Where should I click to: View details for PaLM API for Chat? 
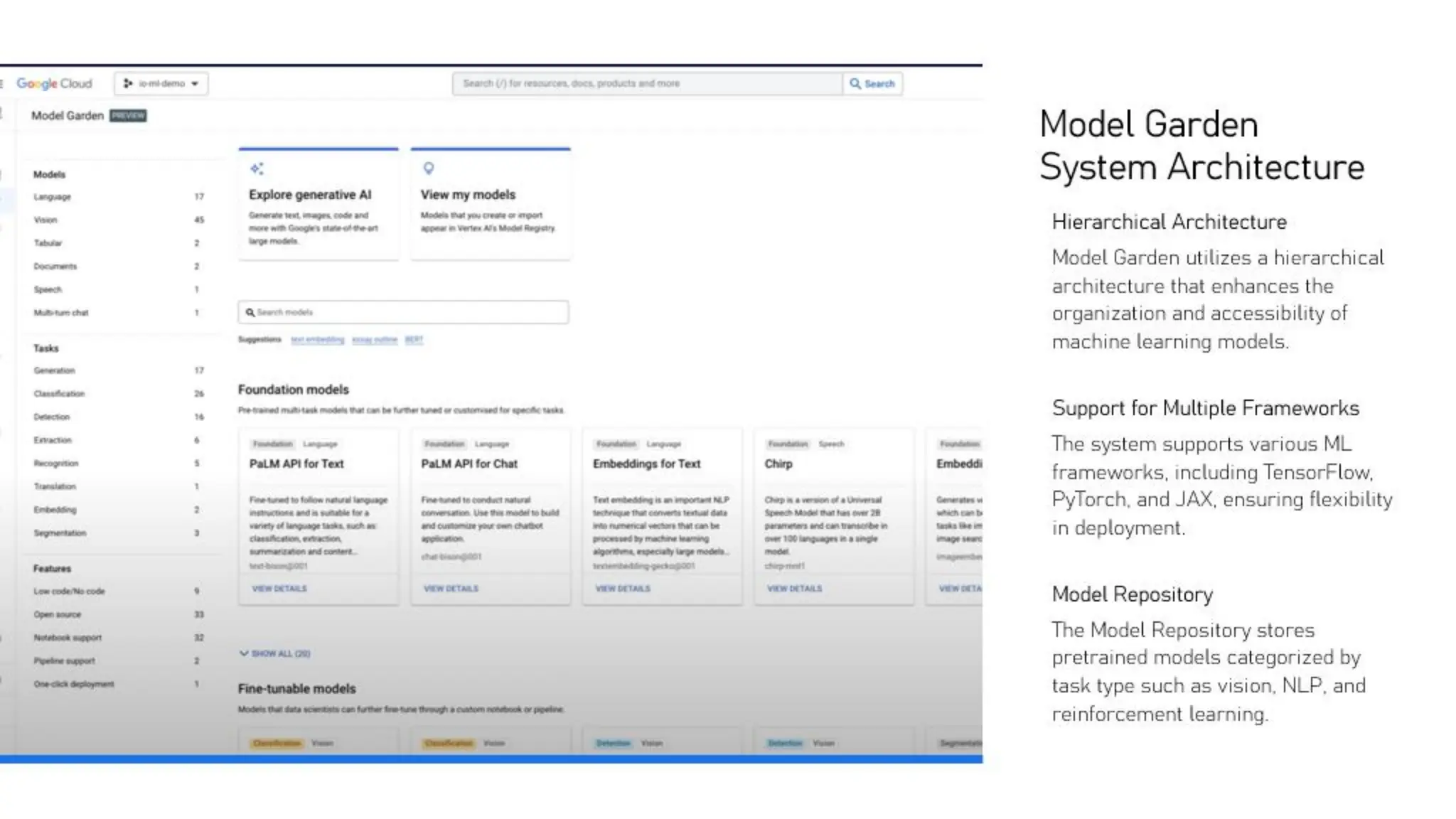click(451, 589)
